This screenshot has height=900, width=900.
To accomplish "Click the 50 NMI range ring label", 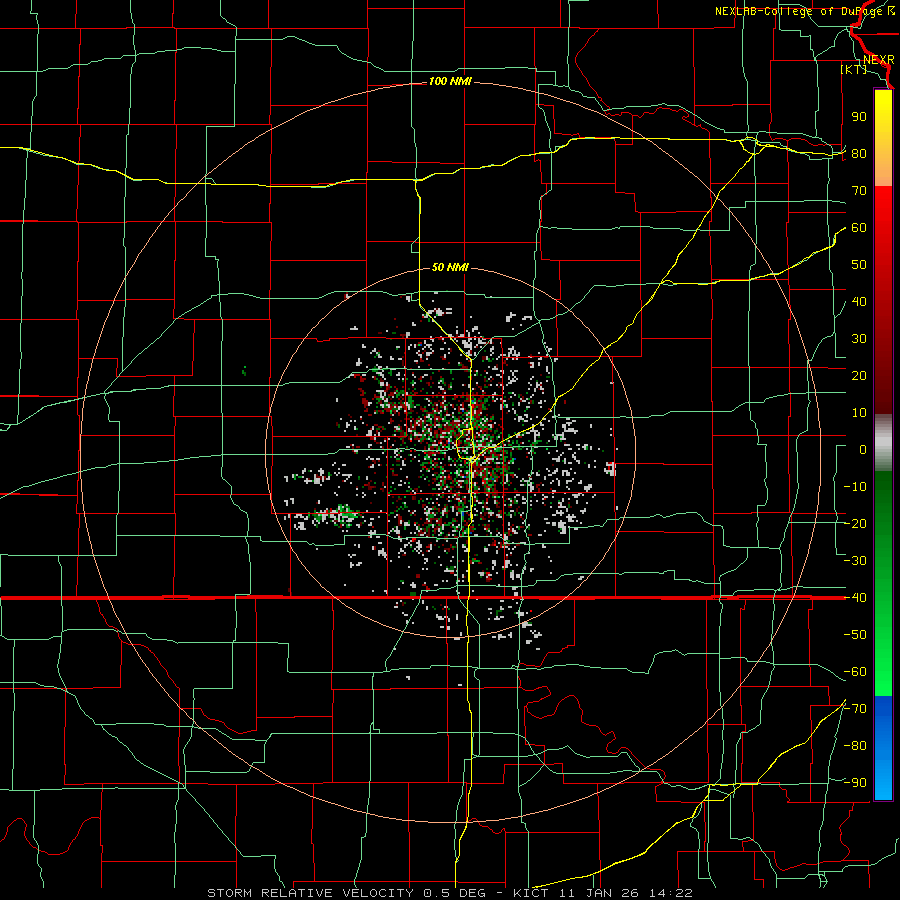I will click(450, 267).
